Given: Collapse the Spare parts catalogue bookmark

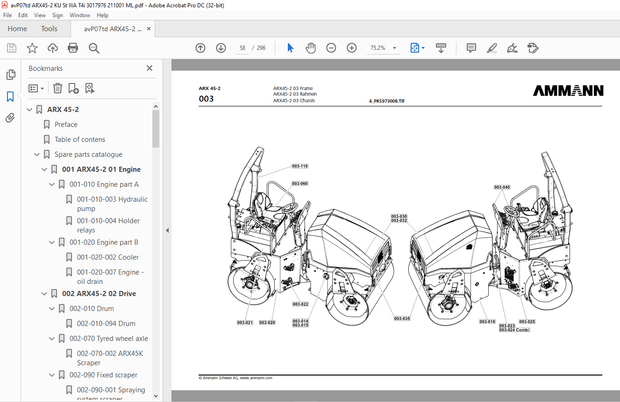Looking at the screenshot, I should (37, 155).
